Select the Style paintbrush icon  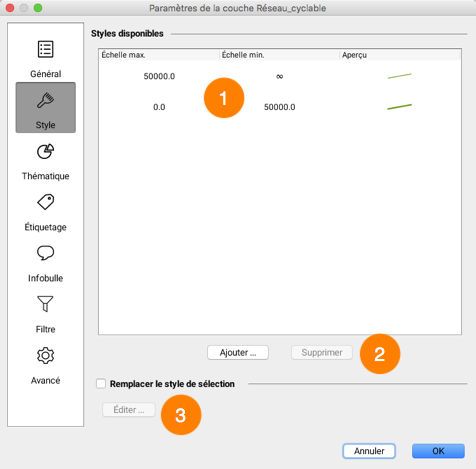tap(45, 100)
